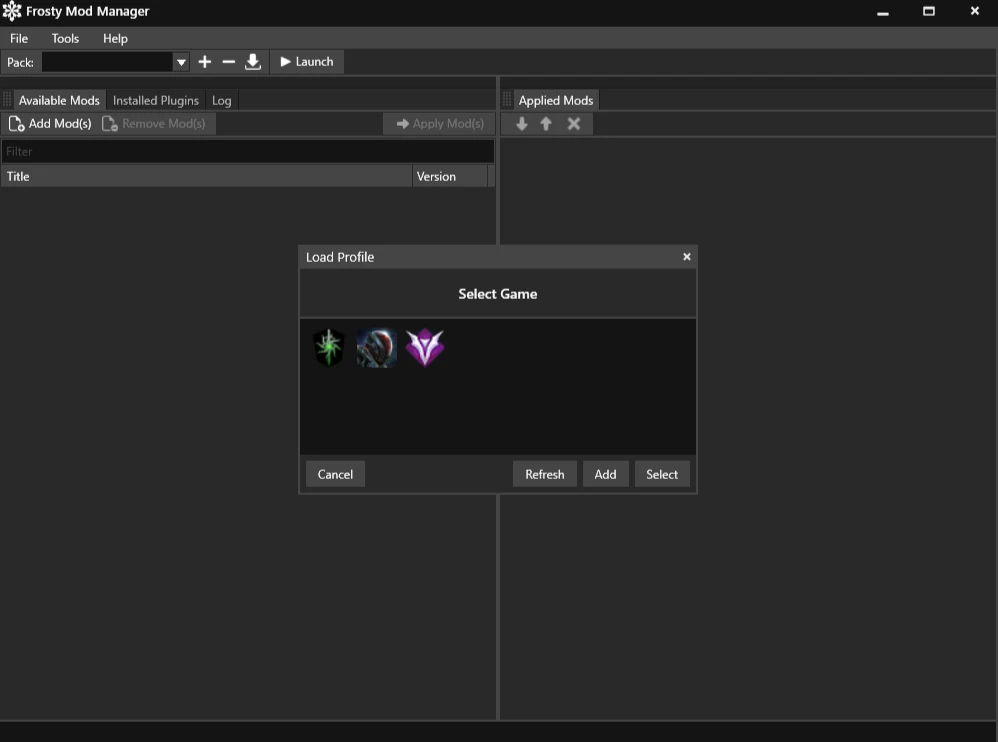Screen dimensions: 998x742
Task: Select the purple emblem game profile icon
Action: [425, 347]
